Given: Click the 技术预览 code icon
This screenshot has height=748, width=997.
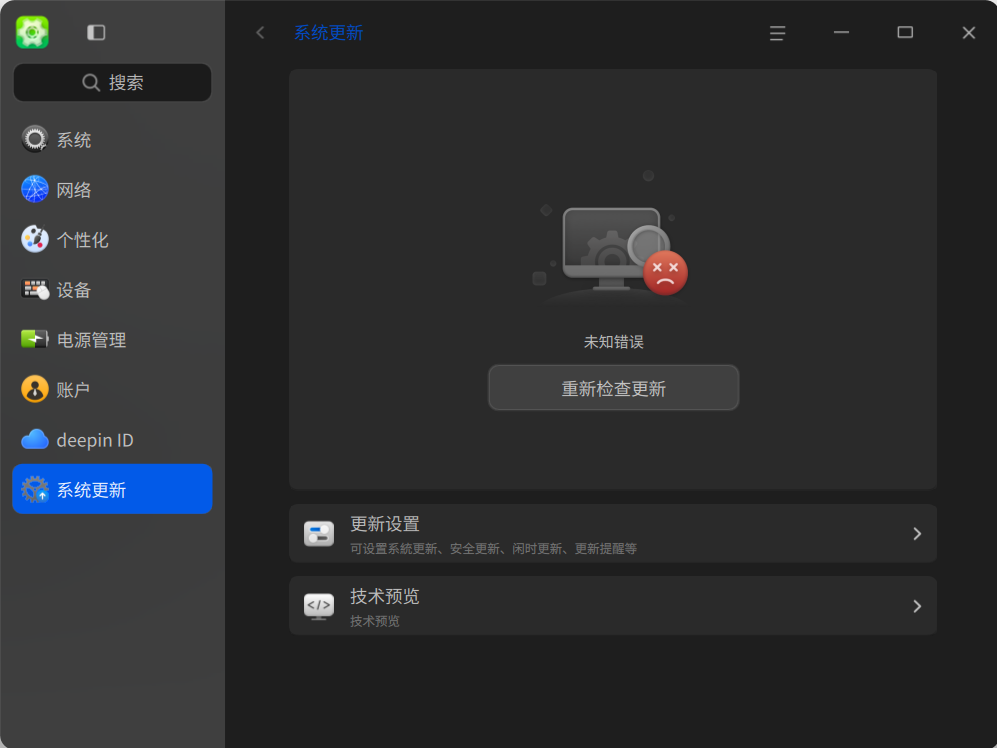Looking at the screenshot, I should coord(318,605).
